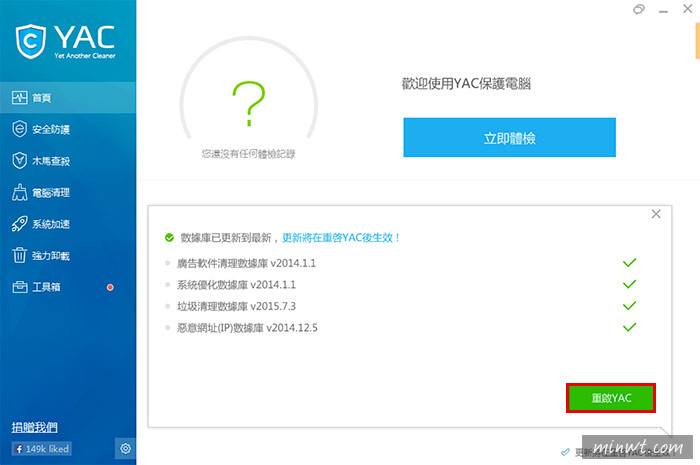
Task: Minimize the YAC window
Action: click(x=663, y=11)
